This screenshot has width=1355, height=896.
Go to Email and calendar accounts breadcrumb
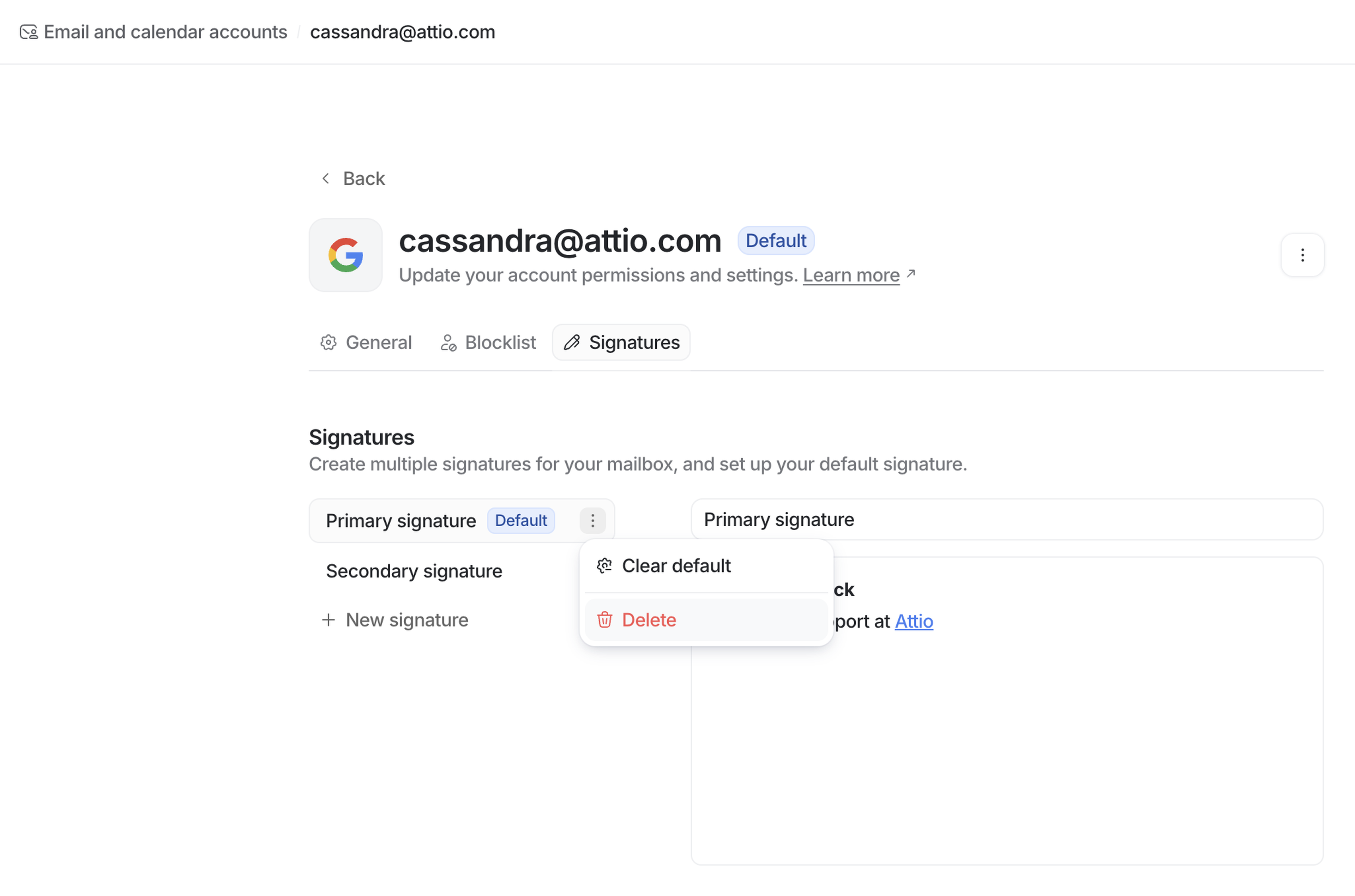165,32
